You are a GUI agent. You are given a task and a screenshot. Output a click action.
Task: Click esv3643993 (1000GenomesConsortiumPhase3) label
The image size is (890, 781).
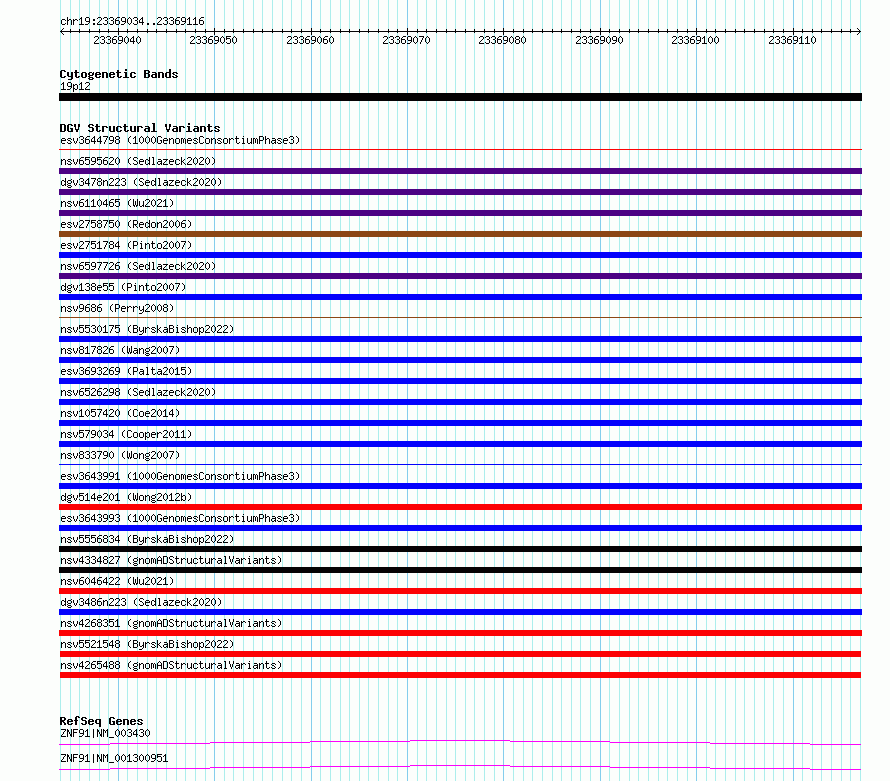(180, 518)
